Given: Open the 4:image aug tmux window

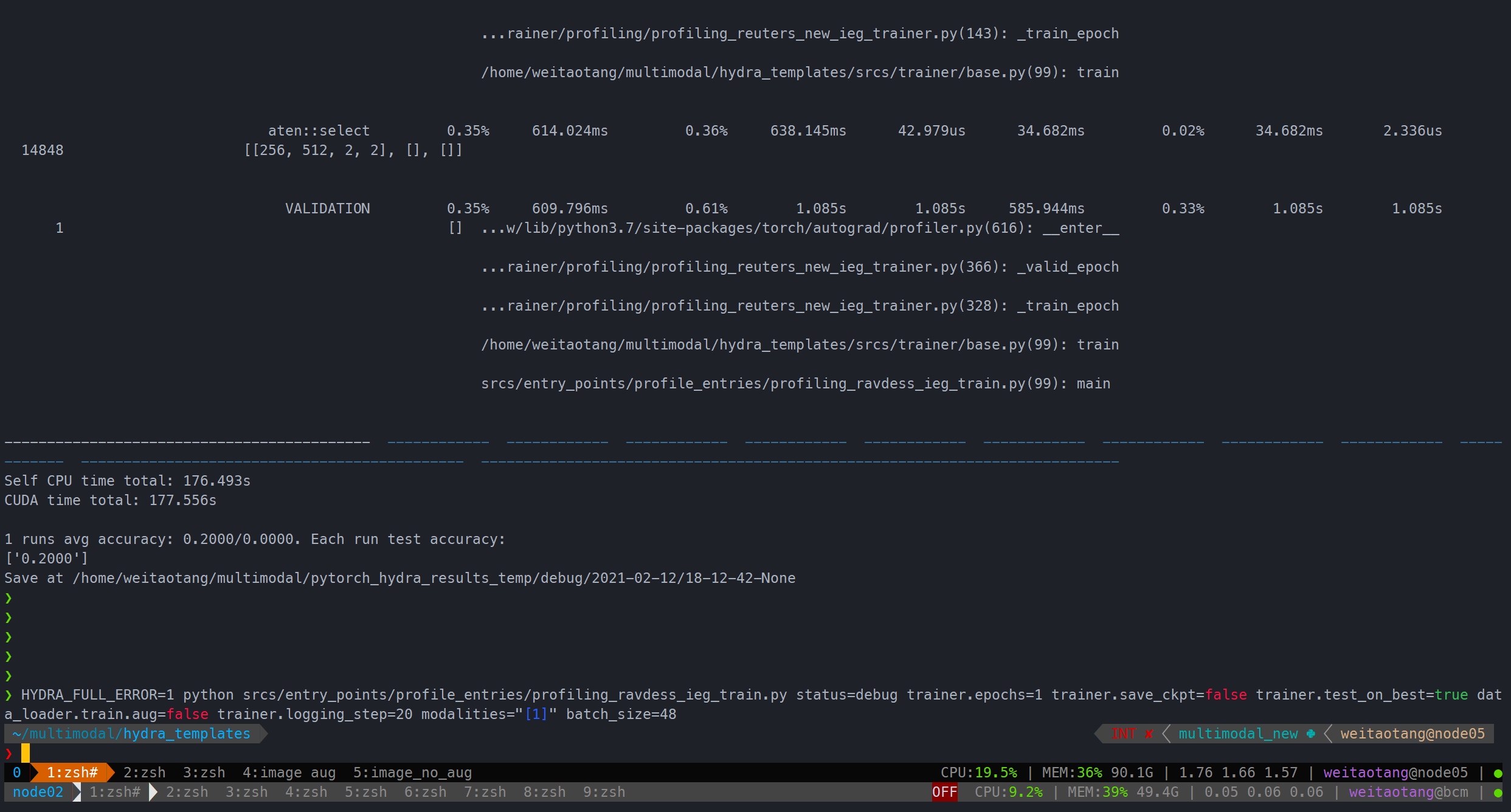Looking at the screenshot, I should (x=289, y=772).
